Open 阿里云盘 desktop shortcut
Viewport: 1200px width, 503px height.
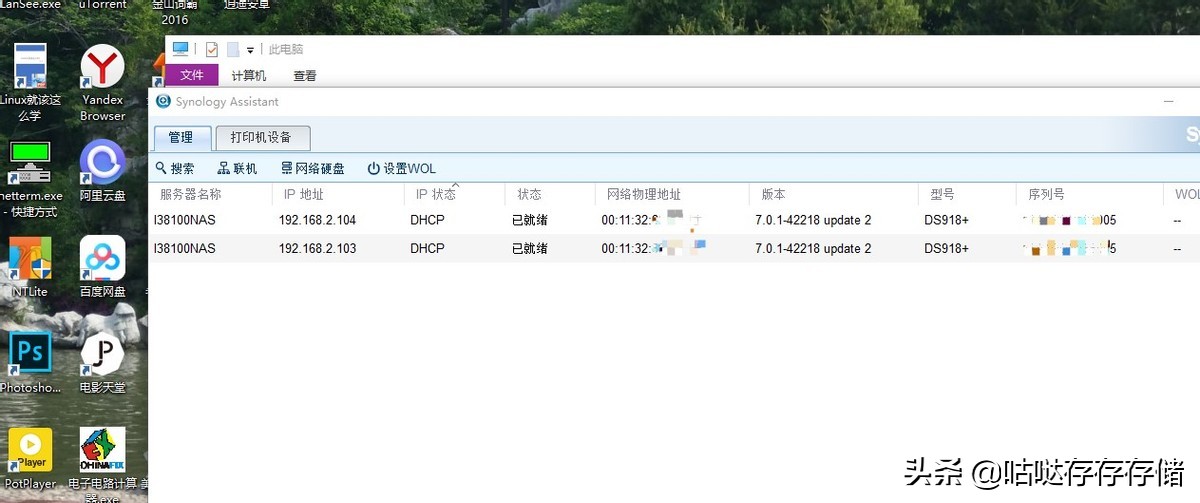[x=102, y=170]
